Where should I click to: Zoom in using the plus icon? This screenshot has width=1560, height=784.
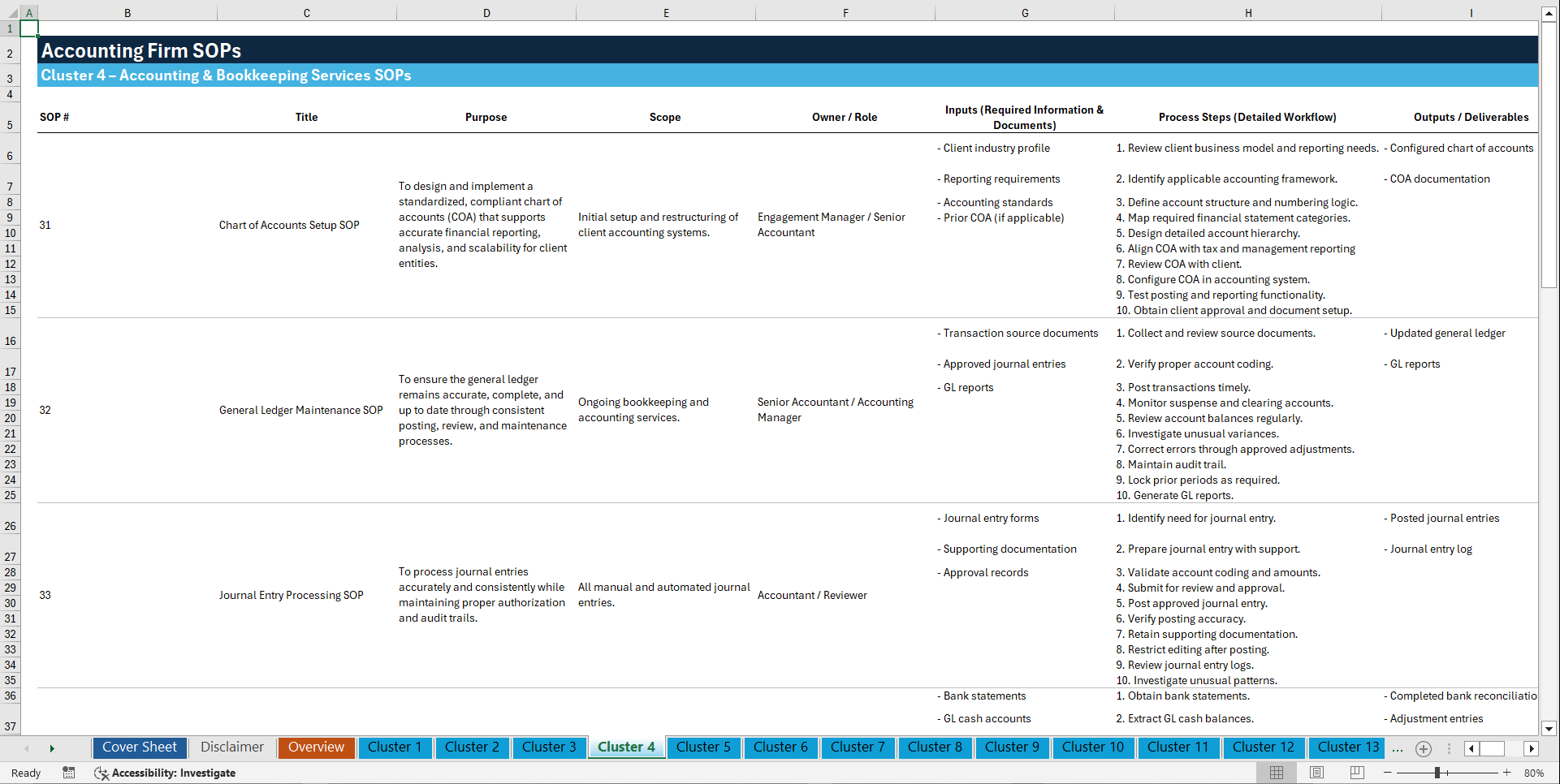pyautogui.click(x=1507, y=773)
